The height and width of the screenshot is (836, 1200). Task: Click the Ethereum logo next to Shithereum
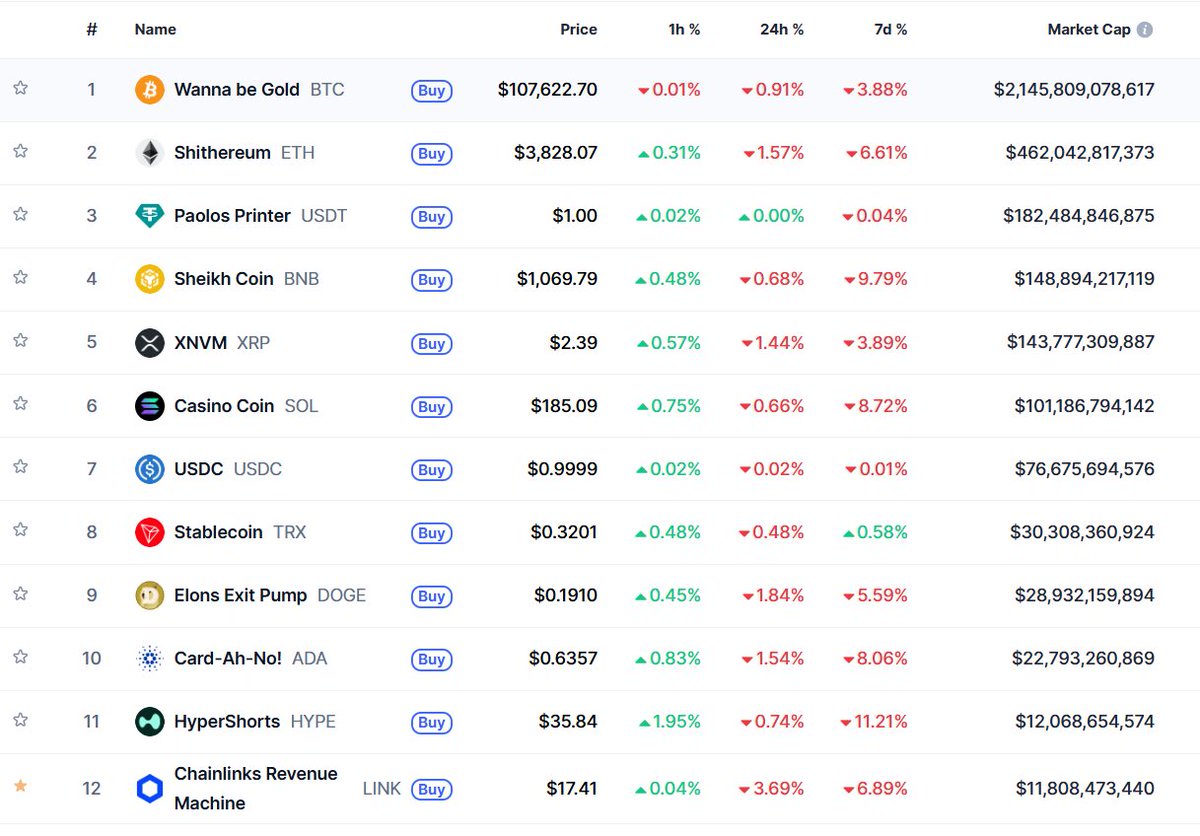pos(149,153)
